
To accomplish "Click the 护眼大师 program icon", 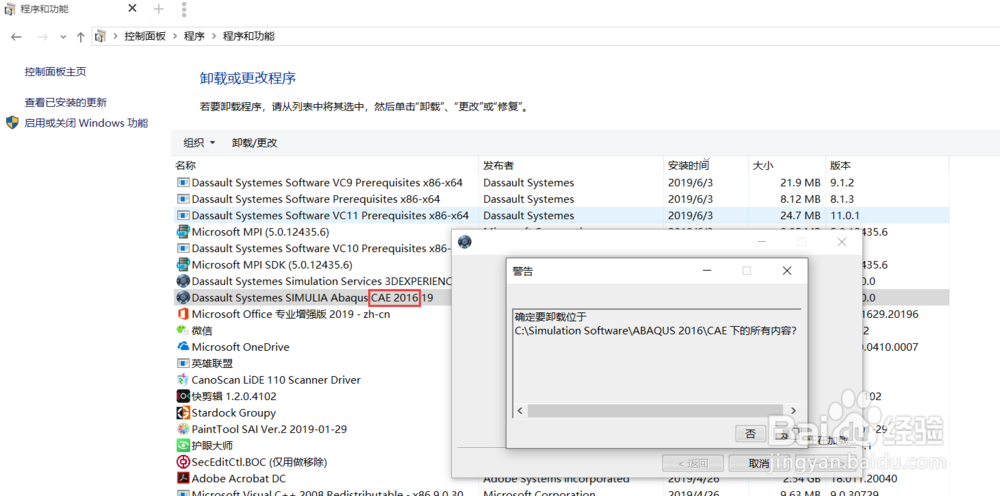I will (183, 445).
